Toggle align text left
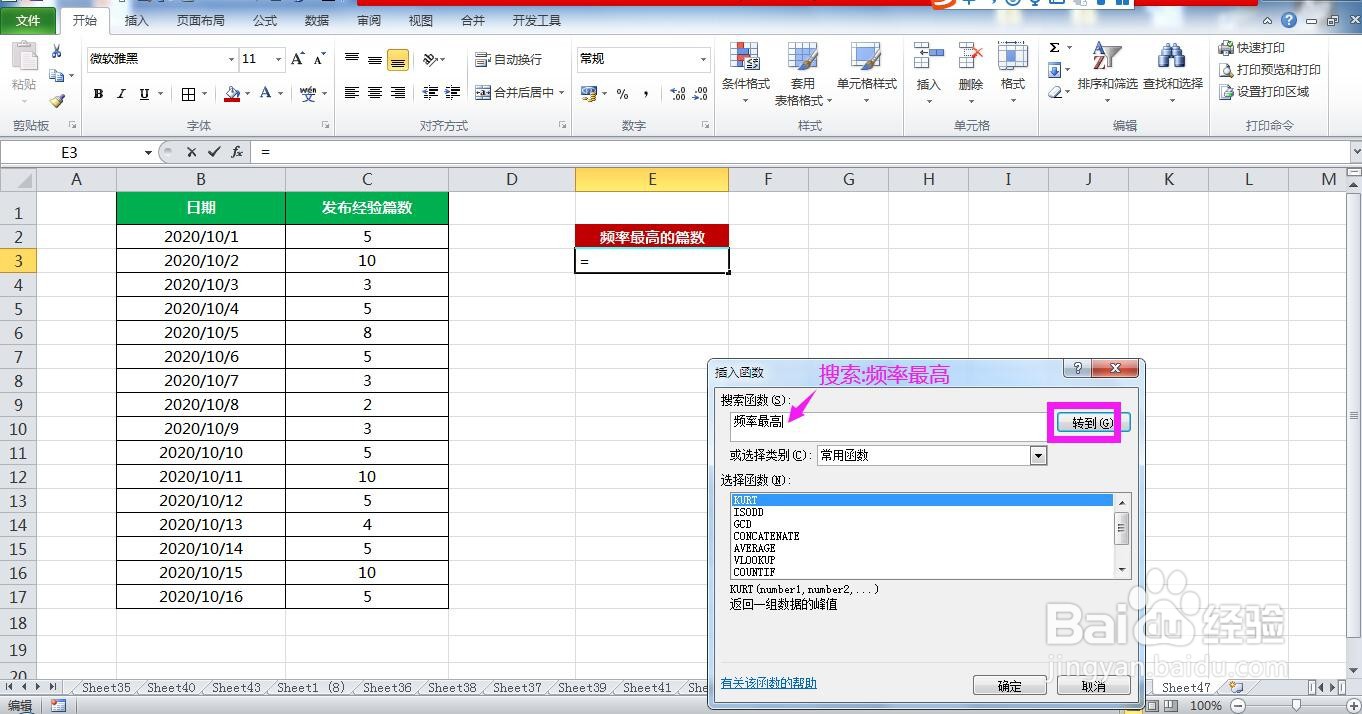 pos(352,93)
